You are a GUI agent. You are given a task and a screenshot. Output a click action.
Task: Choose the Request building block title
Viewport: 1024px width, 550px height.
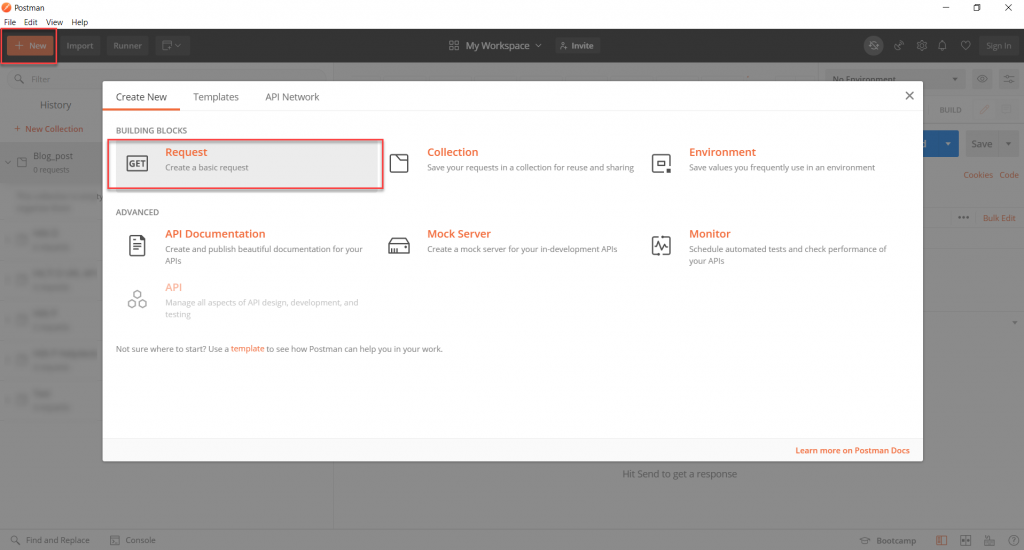pyautogui.click(x=186, y=152)
